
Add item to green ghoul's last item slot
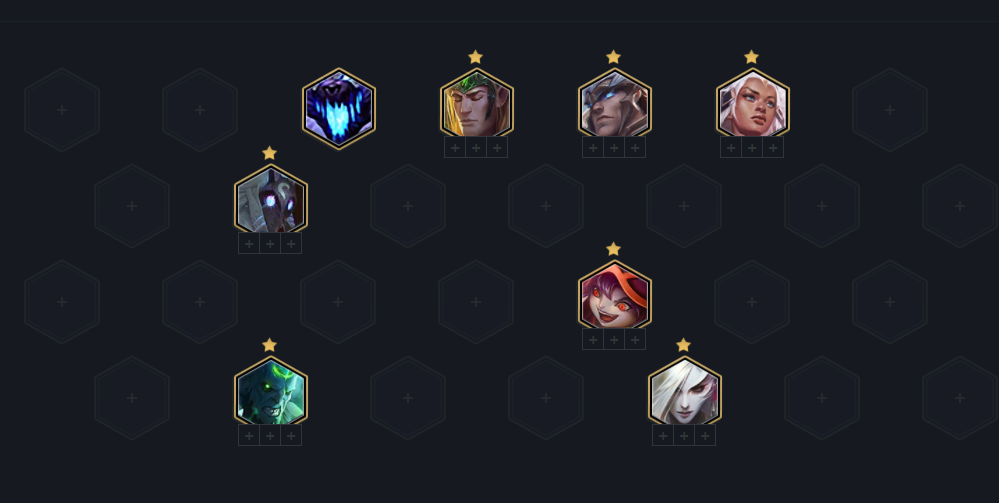point(291,435)
